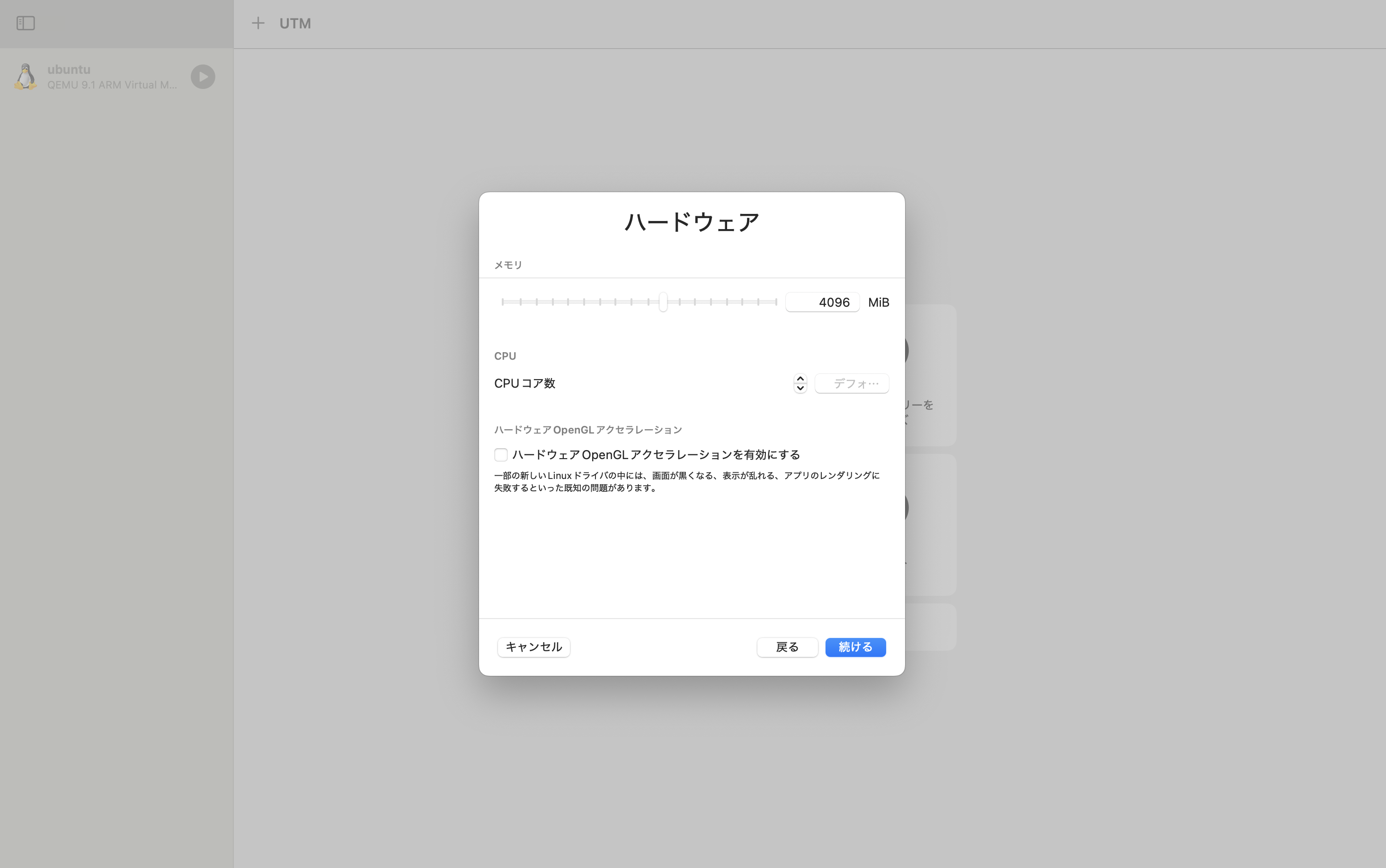The width and height of the screenshot is (1386, 868).
Task: Cancel the dialog with キャンセル
Action: point(533,647)
